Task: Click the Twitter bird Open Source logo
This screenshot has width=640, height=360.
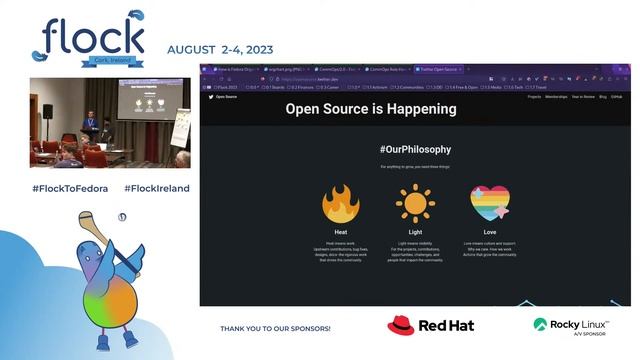Action: click(x=222, y=97)
